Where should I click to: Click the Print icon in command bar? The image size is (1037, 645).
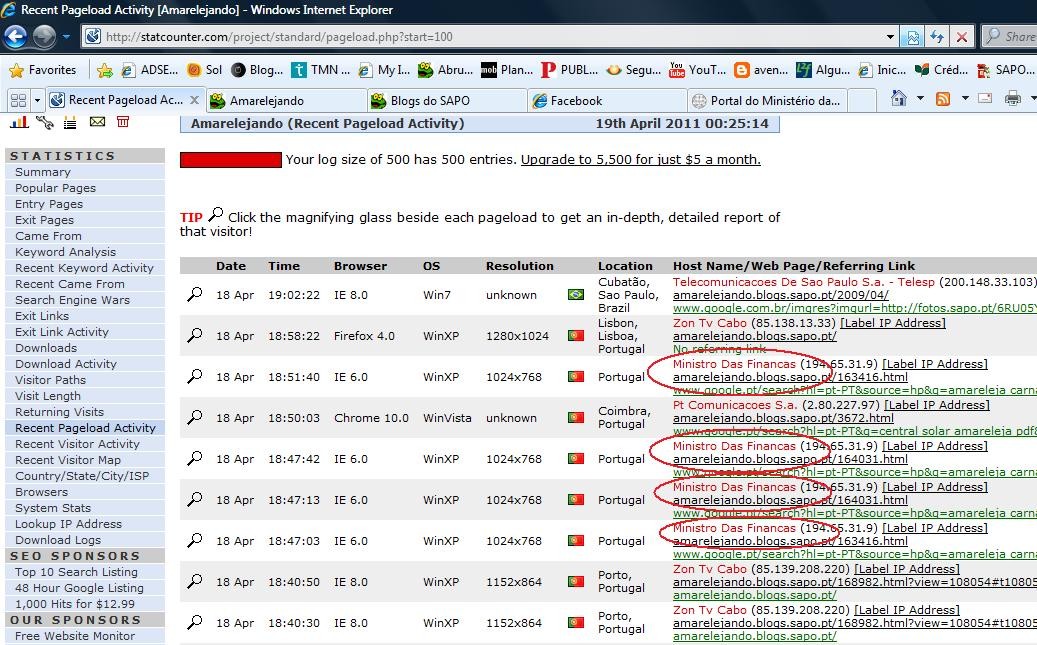click(1013, 99)
